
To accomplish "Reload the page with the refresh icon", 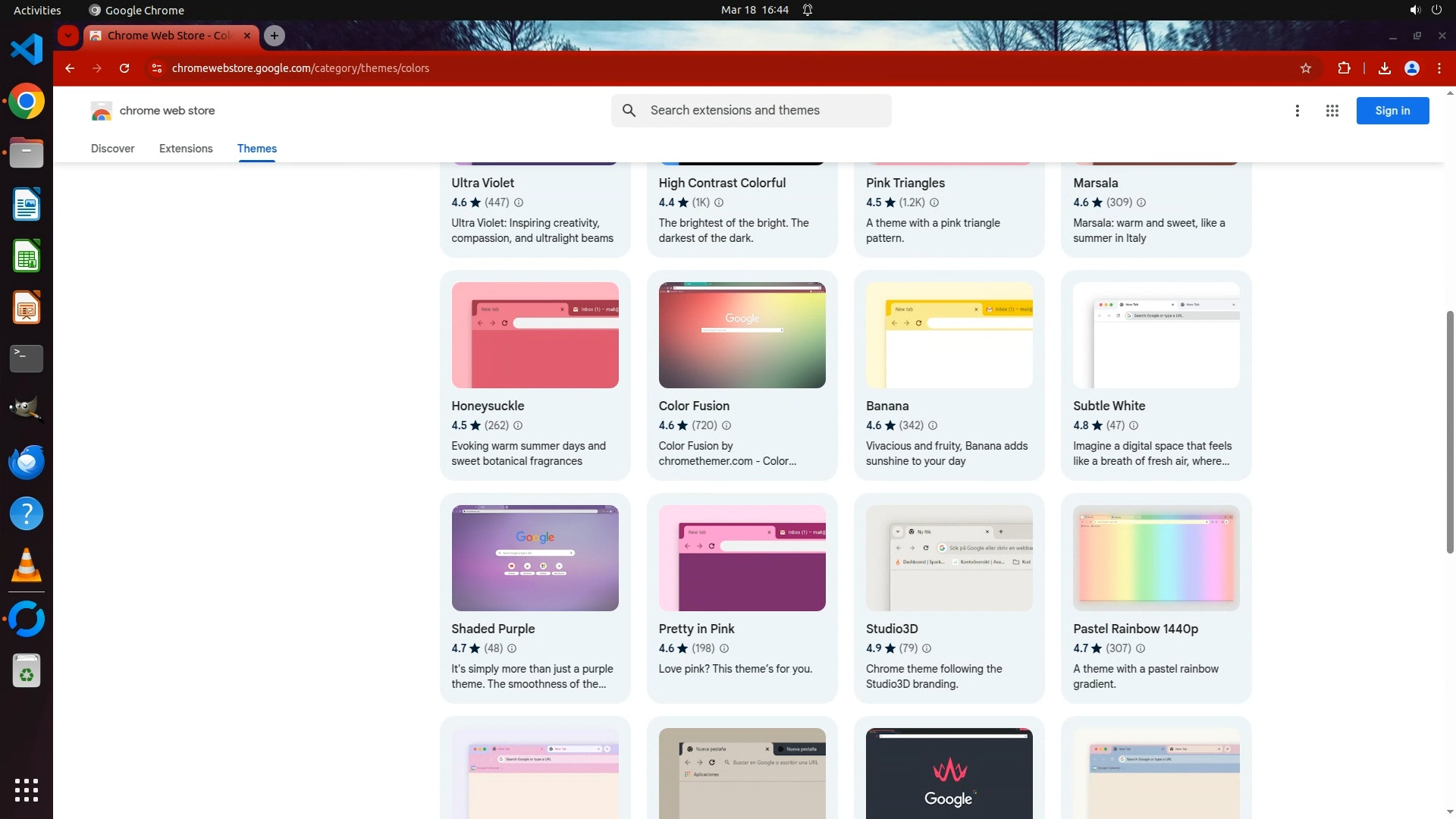I will pos(124,68).
